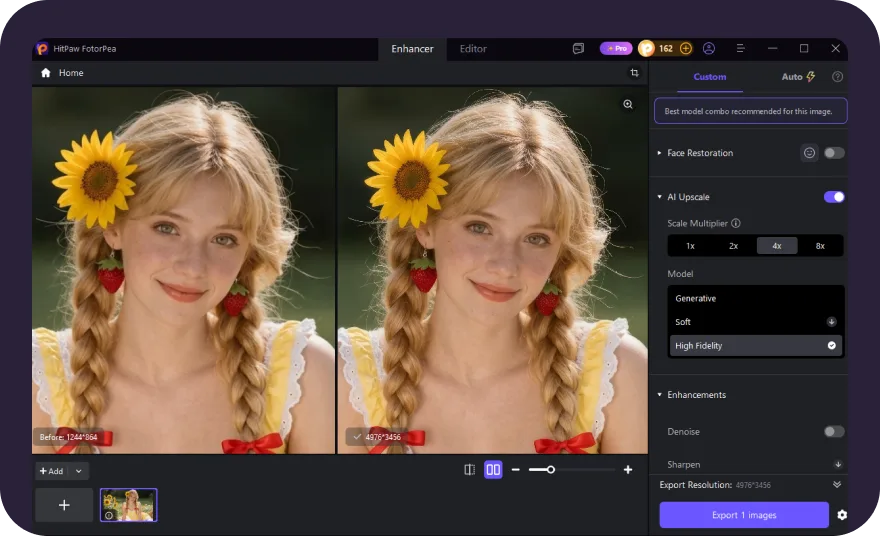This screenshot has width=880, height=536.
Task: Click the help question mark icon
Action: pyautogui.click(x=837, y=77)
